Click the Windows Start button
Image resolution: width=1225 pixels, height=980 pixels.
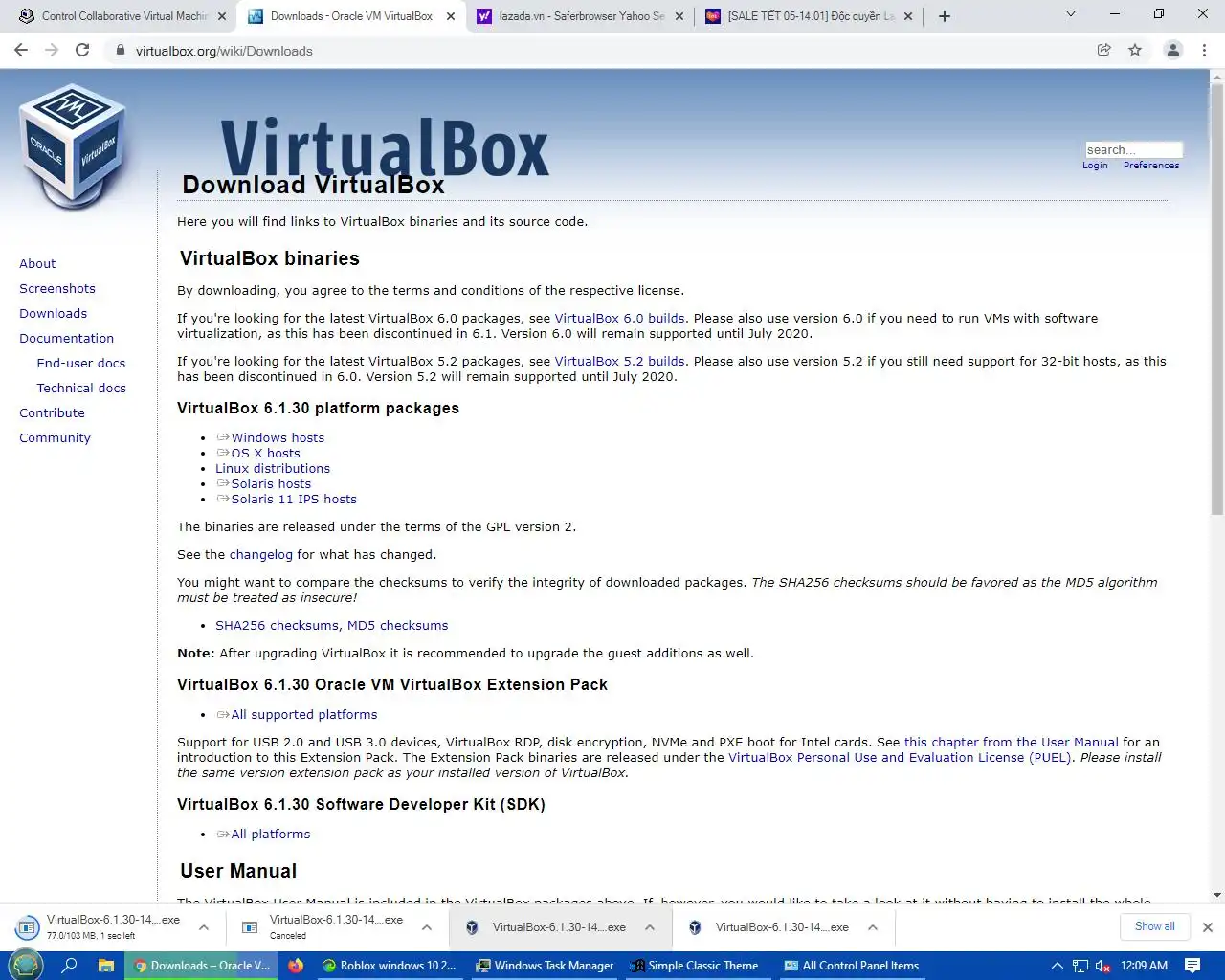27,966
